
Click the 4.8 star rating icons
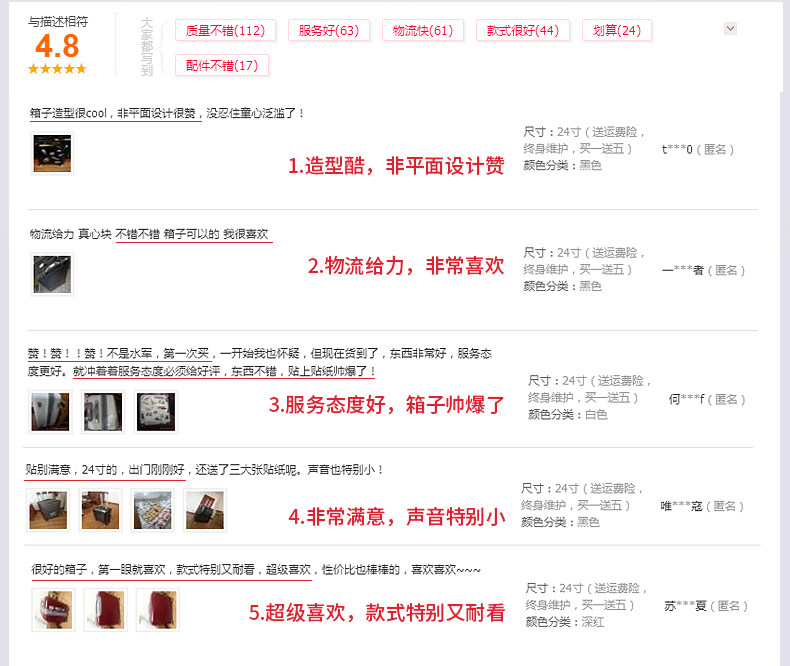57,69
